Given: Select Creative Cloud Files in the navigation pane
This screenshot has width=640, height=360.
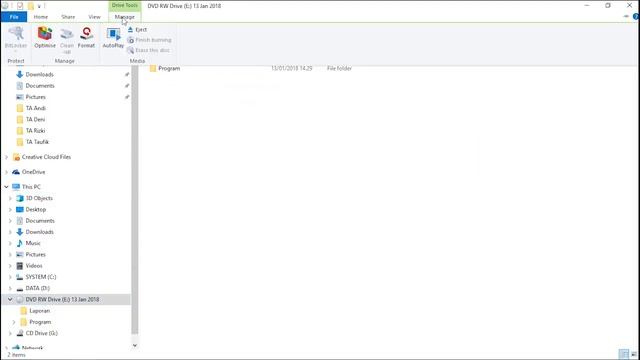Looking at the screenshot, I should 46,157.
